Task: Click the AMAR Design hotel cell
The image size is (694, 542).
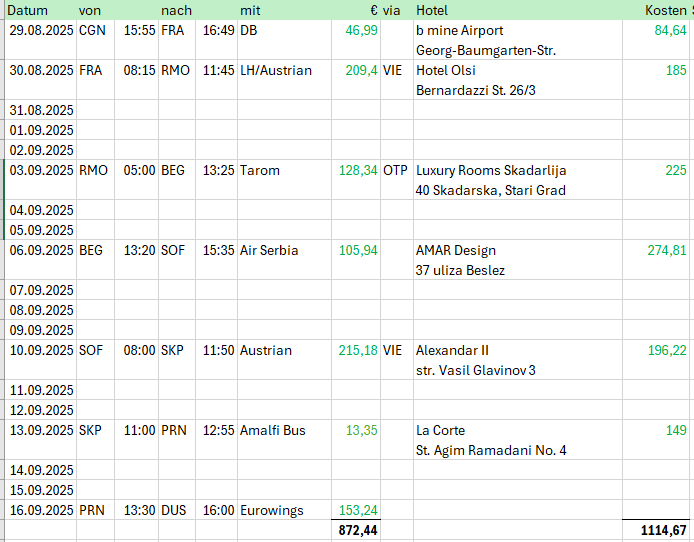Action: pos(518,260)
